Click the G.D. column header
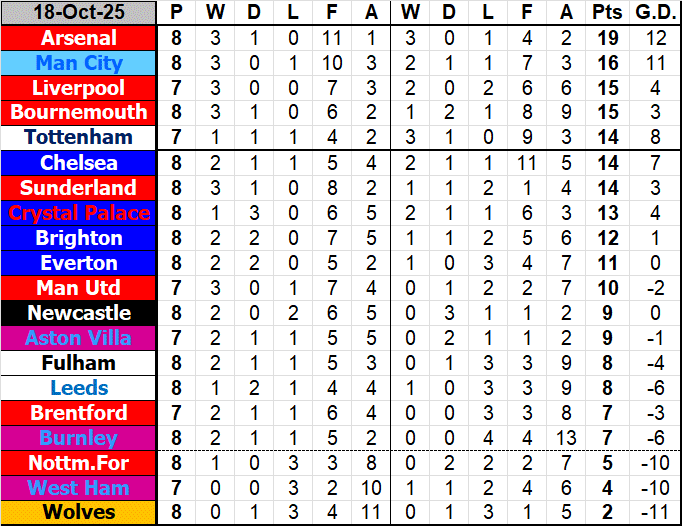 [655, 13]
